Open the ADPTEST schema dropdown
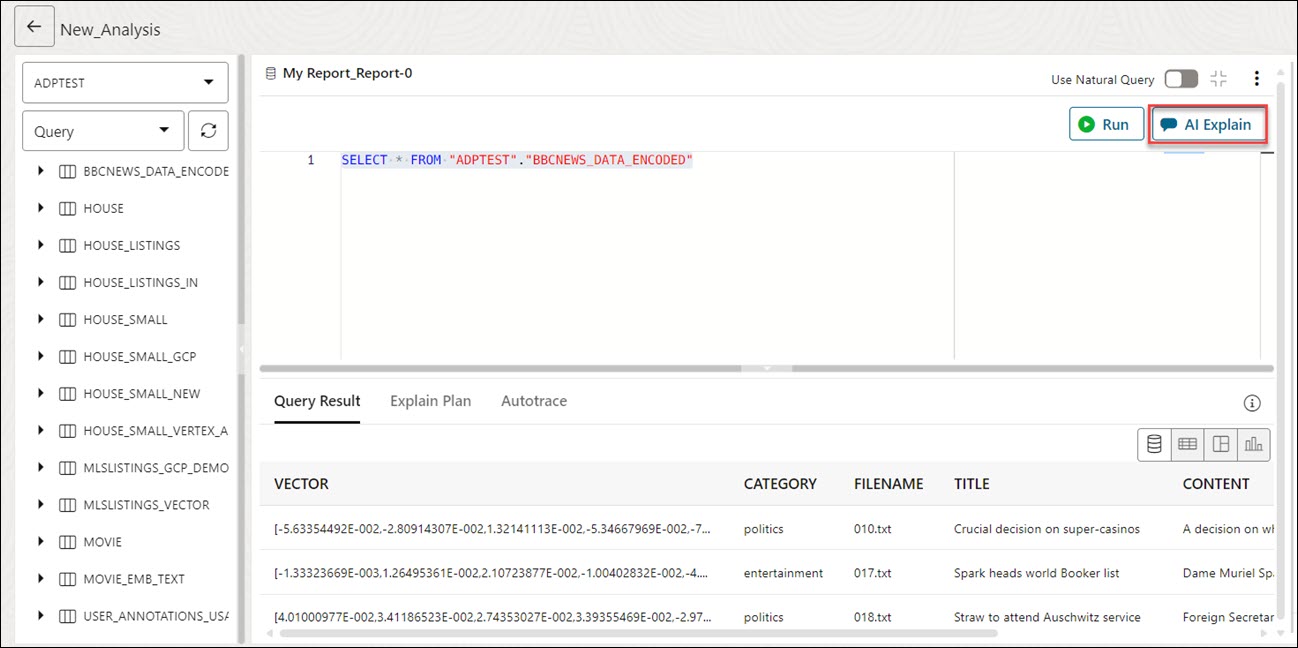This screenshot has height=648, width=1298. pyautogui.click(x=125, y=82)
